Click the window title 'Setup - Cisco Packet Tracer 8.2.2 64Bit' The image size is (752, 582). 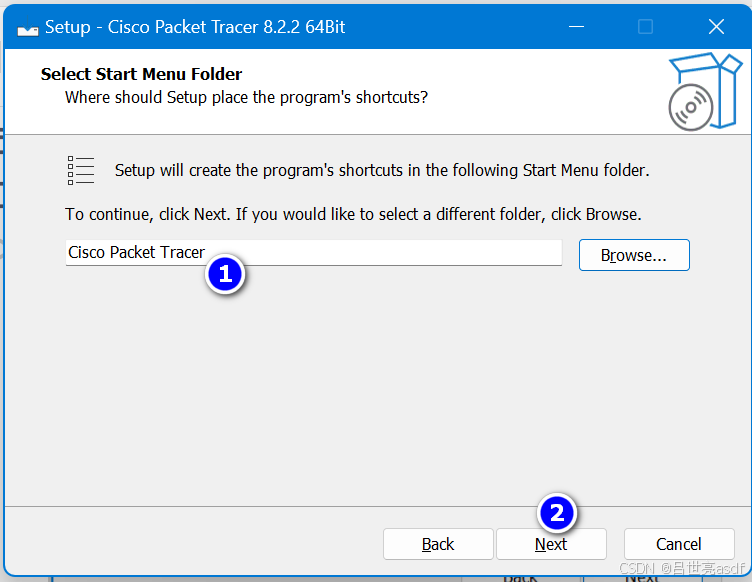(195, 27)
